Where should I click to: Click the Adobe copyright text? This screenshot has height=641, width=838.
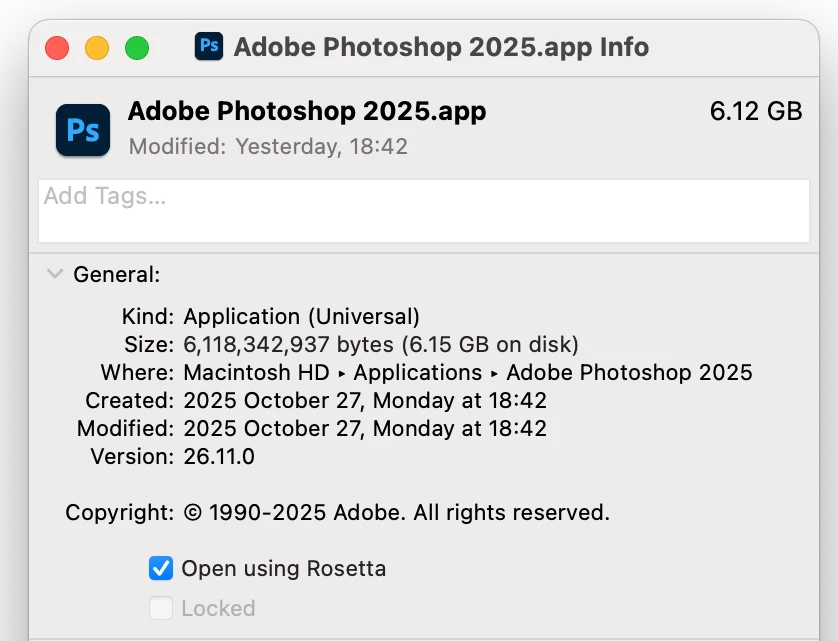click(396, 513)
